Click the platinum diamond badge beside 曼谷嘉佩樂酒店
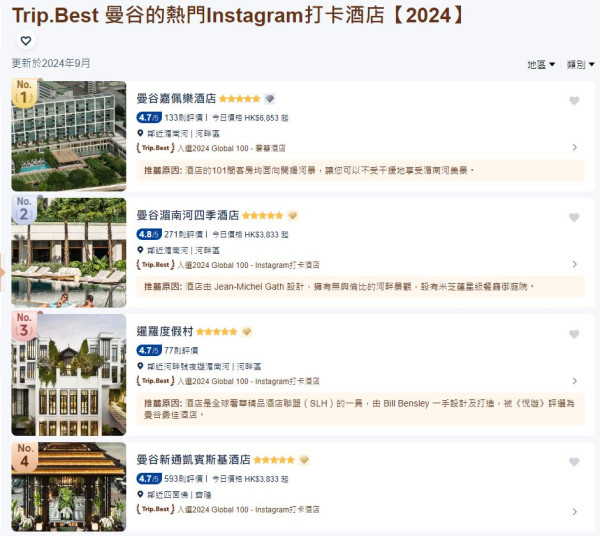The height and width of the screenshot is (536, 600). tap(270, 99)
